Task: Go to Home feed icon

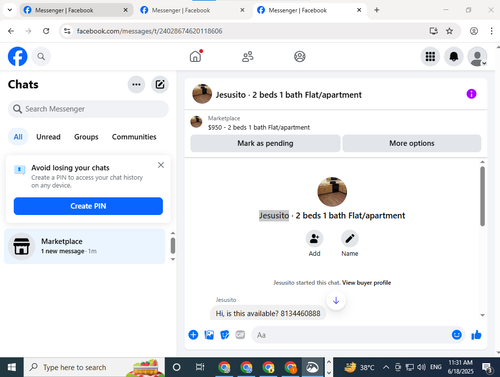Action: tap(196, 56)
